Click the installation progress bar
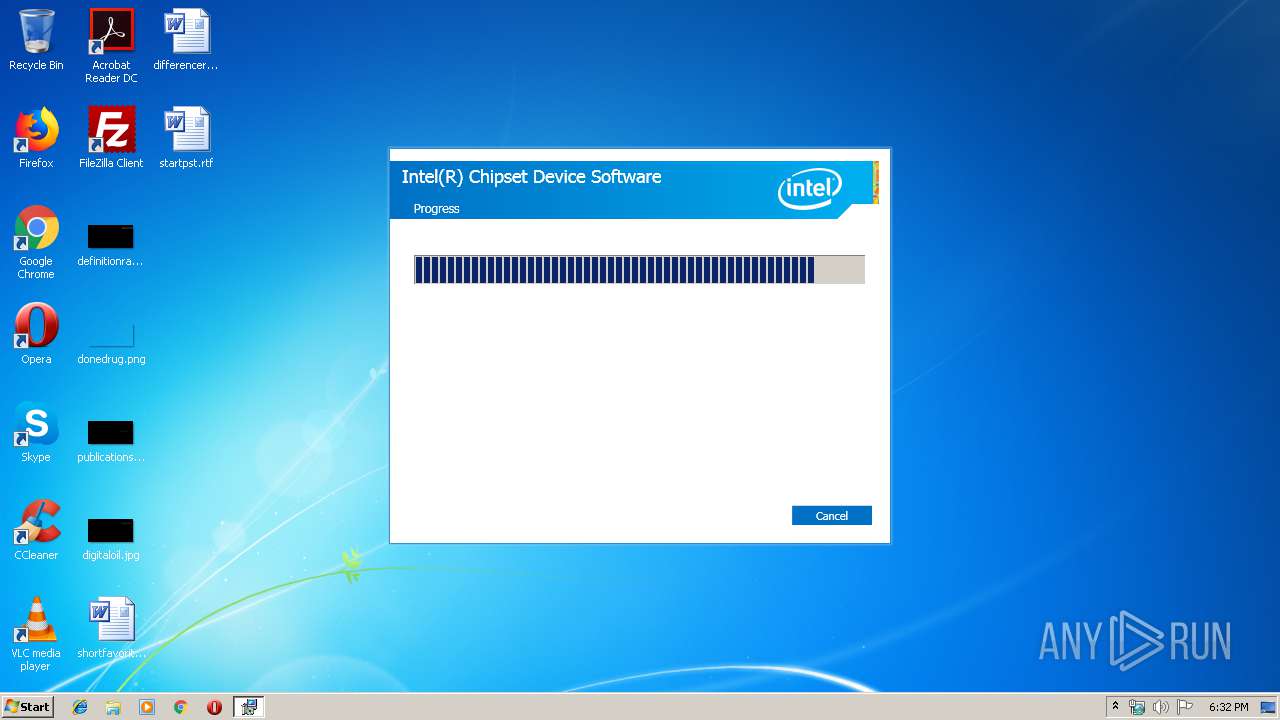 click(x=639, y=270)
